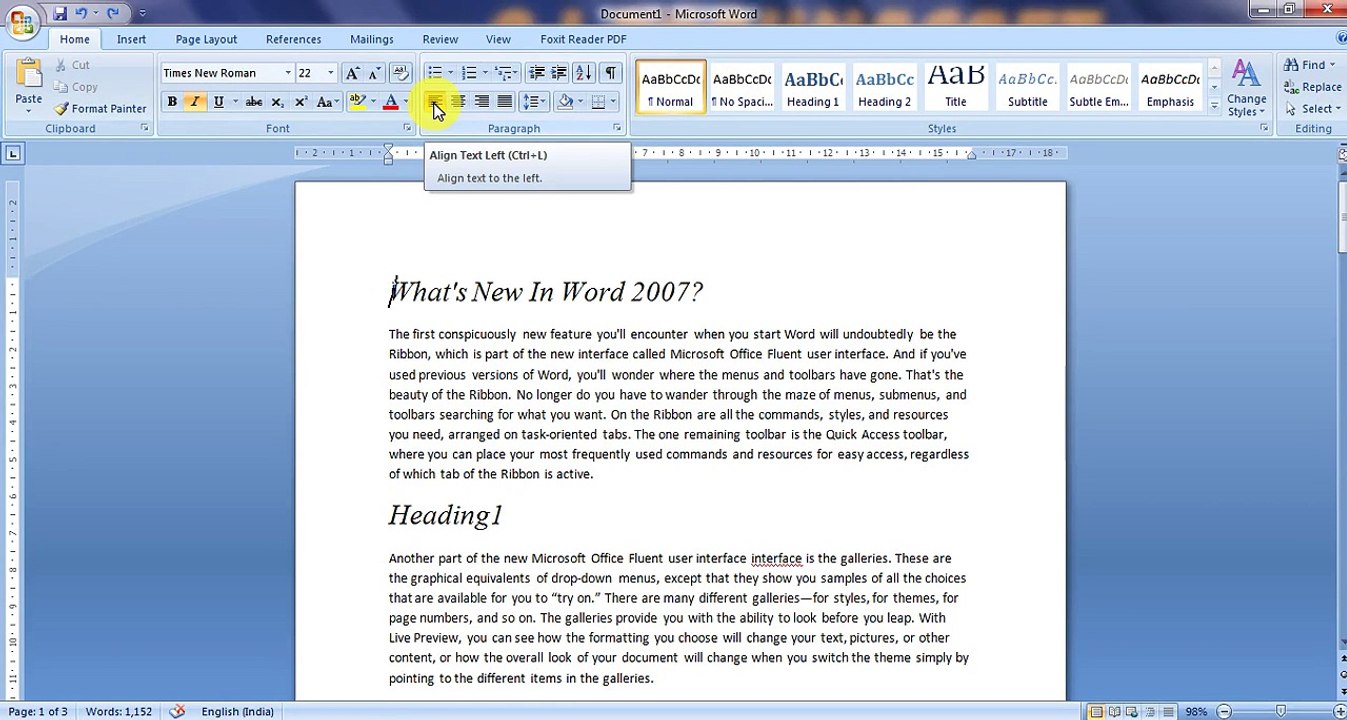1347x720 pixels.
Task: Expand highlight color dropdown arrow
Action: tap(373, 102)
